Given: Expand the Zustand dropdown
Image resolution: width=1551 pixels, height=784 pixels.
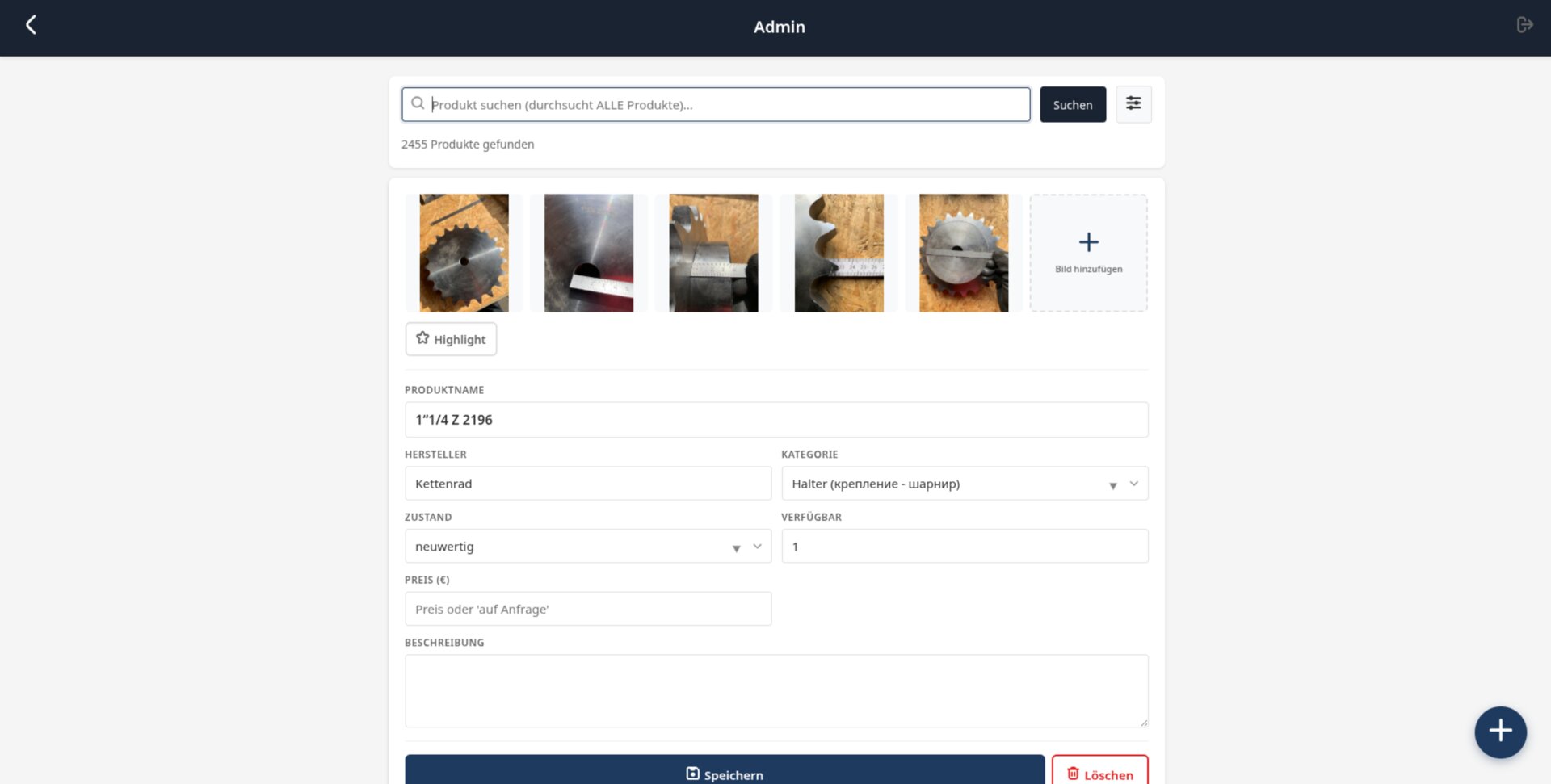Looking at the screenshot, I should 587,547.
